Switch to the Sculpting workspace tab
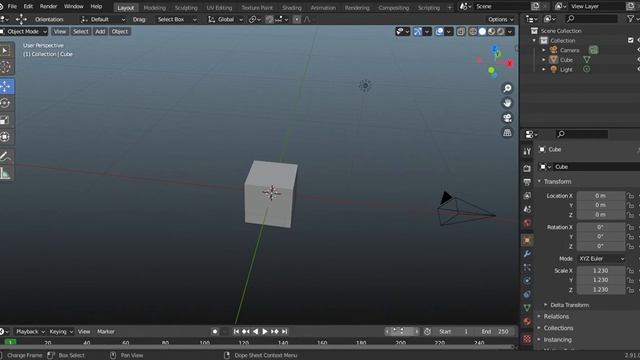This screenshot has width=640, height=360. point(186,8)
